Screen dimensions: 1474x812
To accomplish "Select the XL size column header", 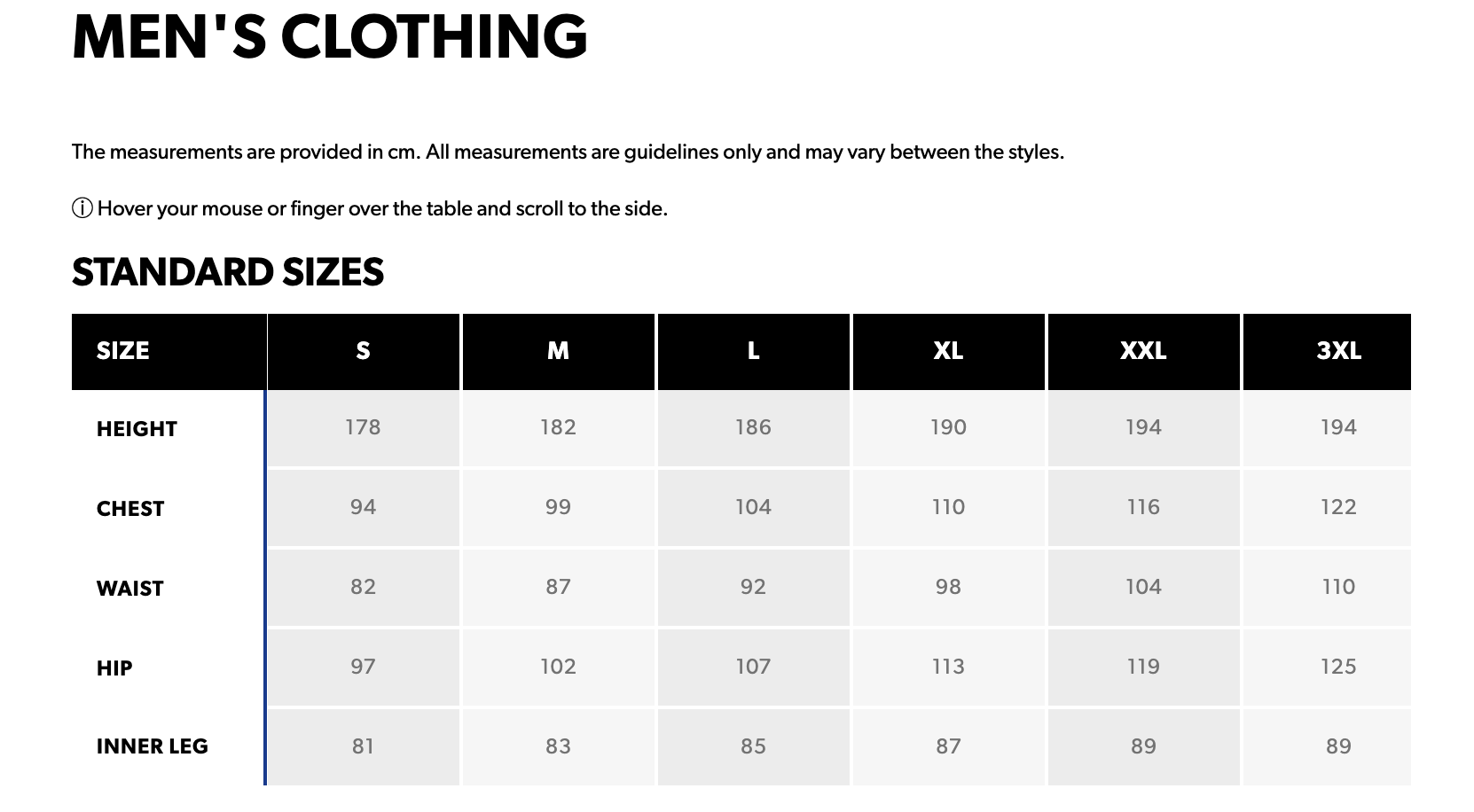I will (x=948, y=351).
